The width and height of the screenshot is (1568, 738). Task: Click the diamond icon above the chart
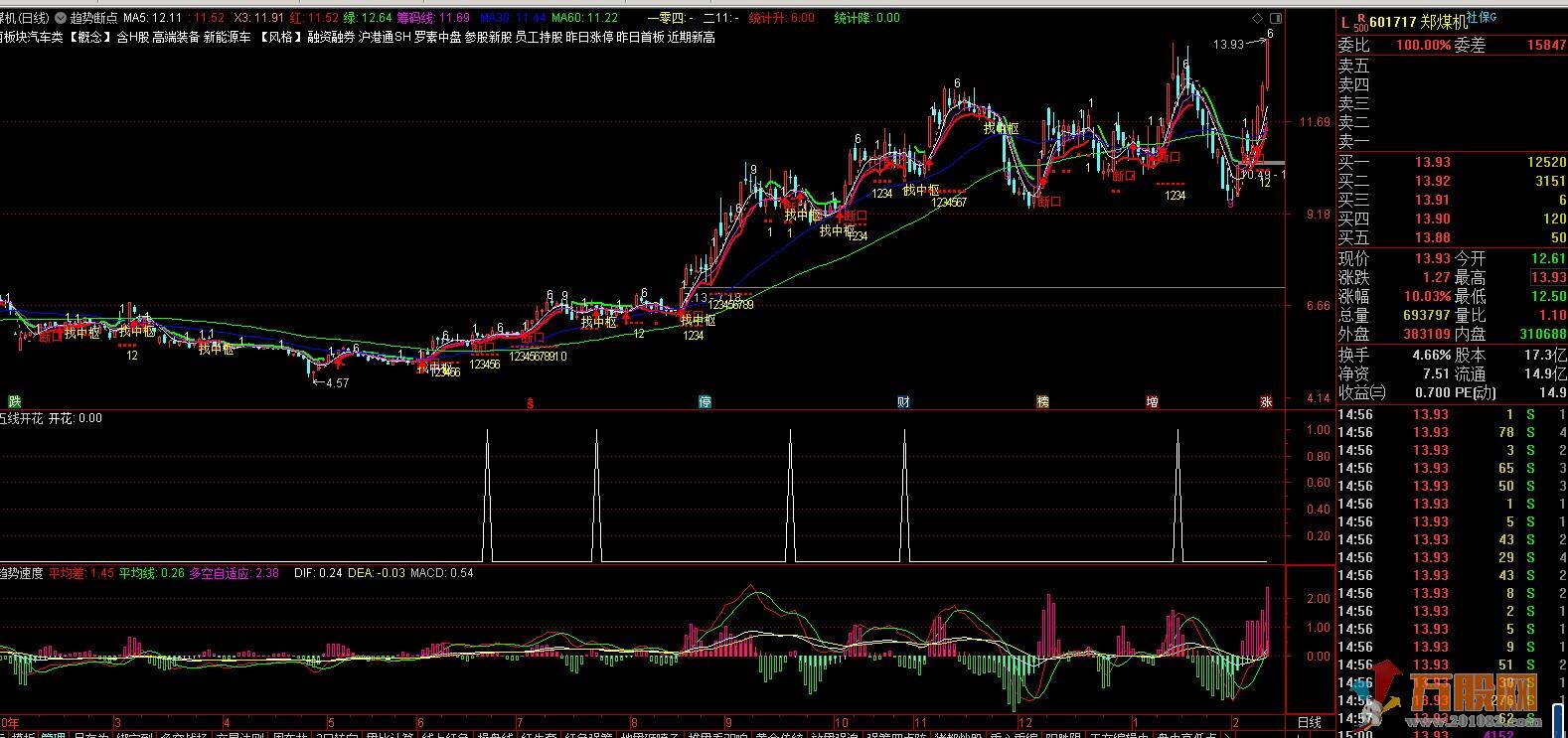1258,18
